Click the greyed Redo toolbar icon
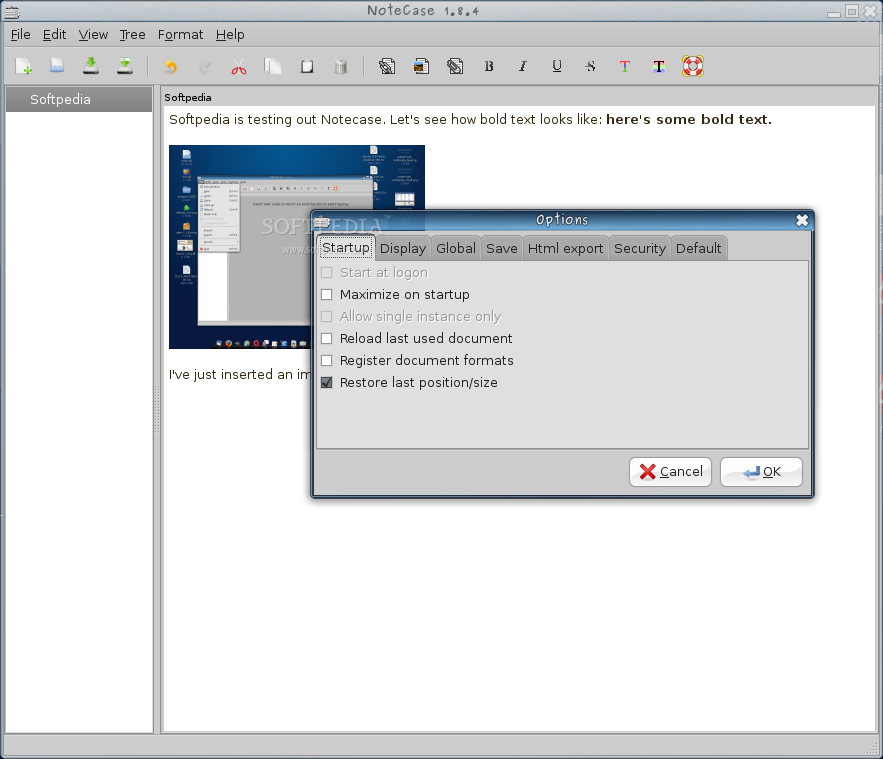This screenshot has width=883, height=759. click(205, 66)
